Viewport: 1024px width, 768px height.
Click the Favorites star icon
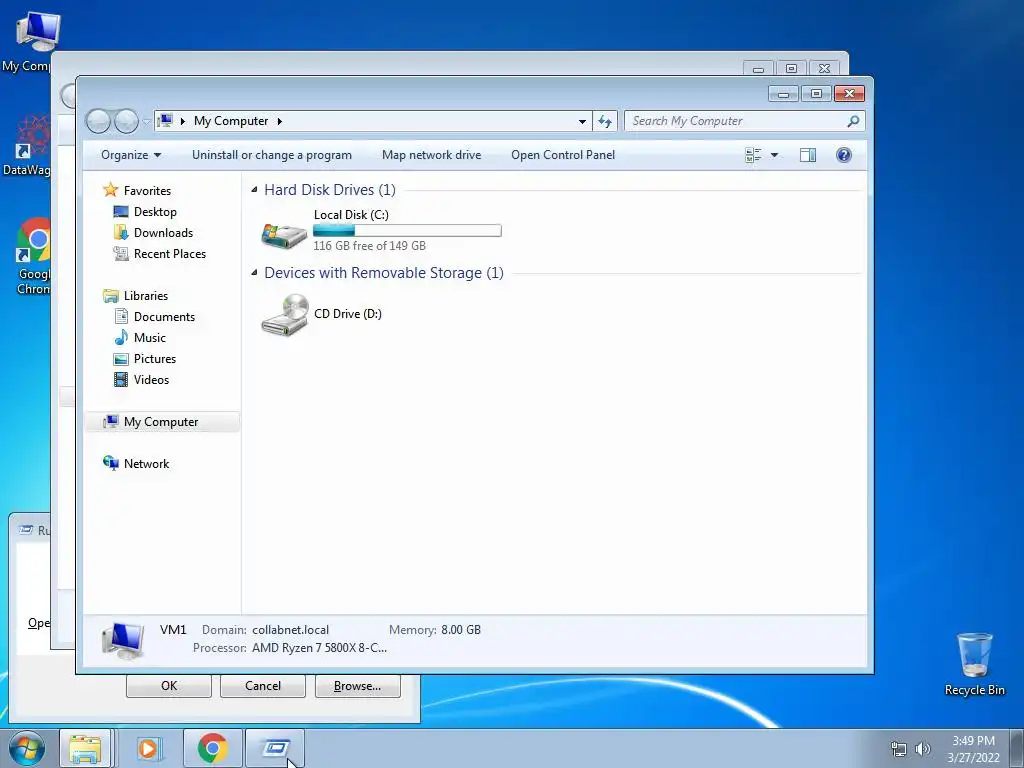110,190
